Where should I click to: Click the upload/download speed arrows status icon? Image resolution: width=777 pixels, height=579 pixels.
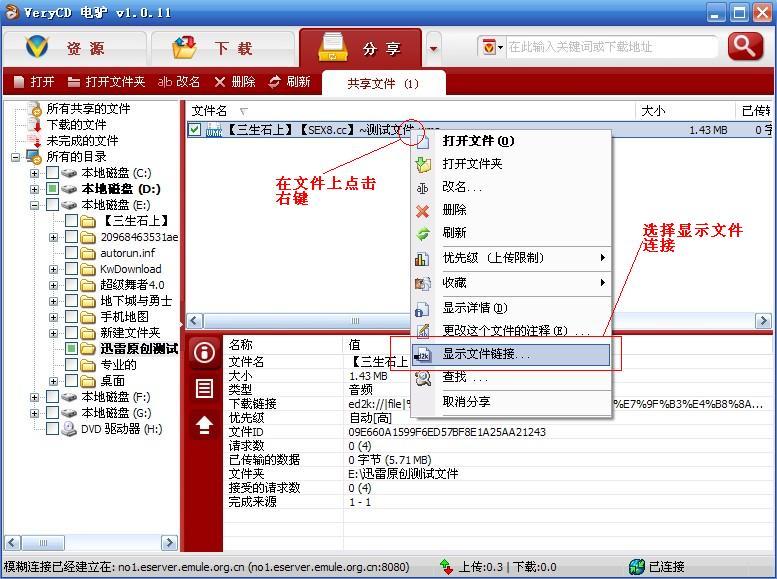446,567
